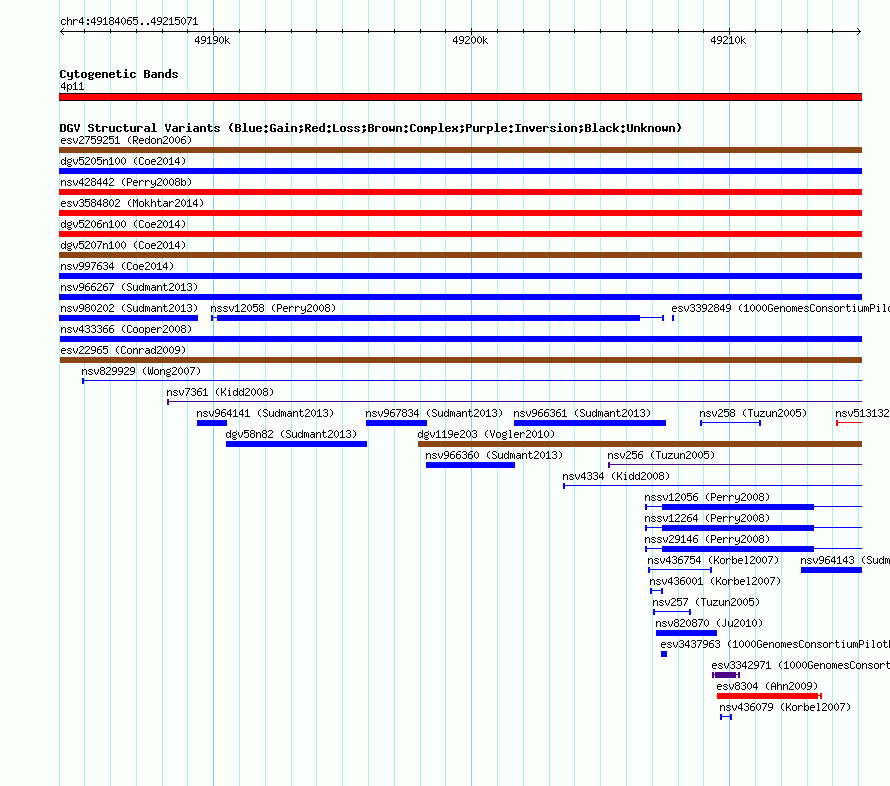
Task: Click the 49200k ruler tick label
Action: (x=470, y=40)
